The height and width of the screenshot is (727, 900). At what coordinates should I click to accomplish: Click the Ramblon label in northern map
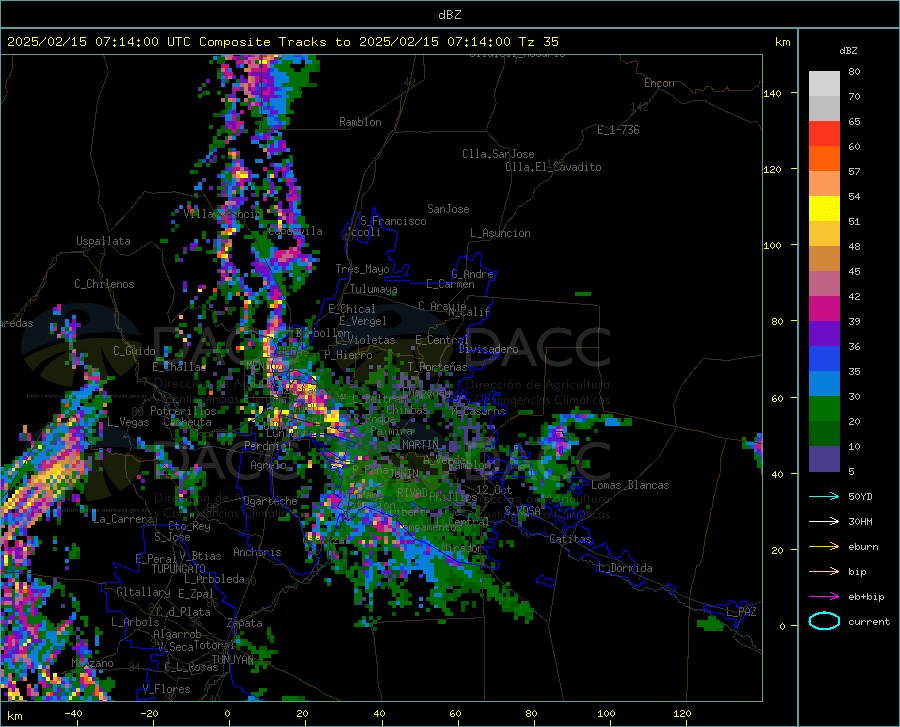click(360, 122)
